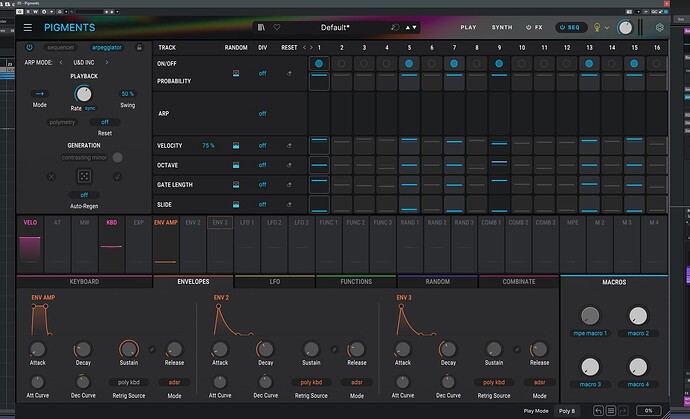This screenshot has width=690, height=419.
Task: Toggle the FX power button
Action: tap(534, 27)
